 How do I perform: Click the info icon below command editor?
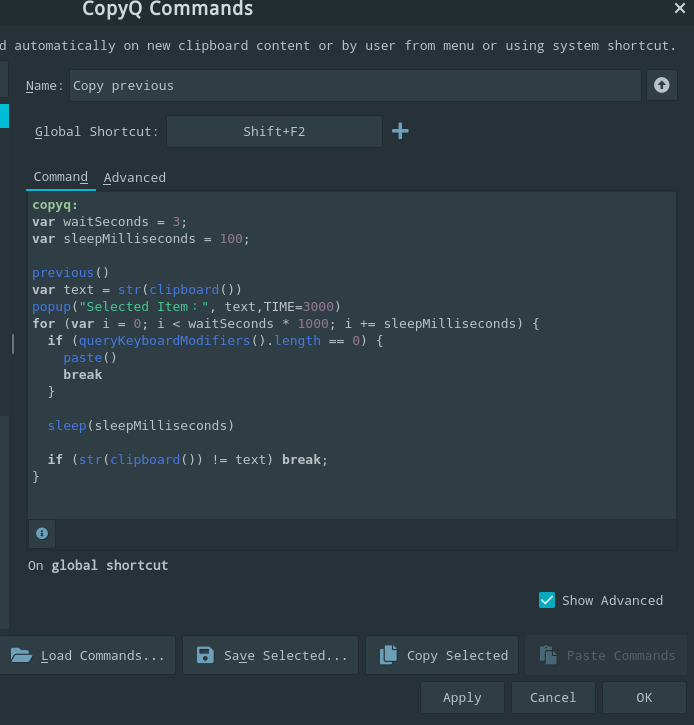(42, 534)
